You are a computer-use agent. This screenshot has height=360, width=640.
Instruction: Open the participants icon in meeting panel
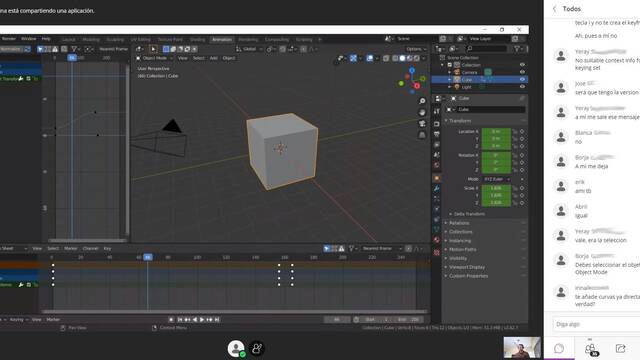point(590,349)
